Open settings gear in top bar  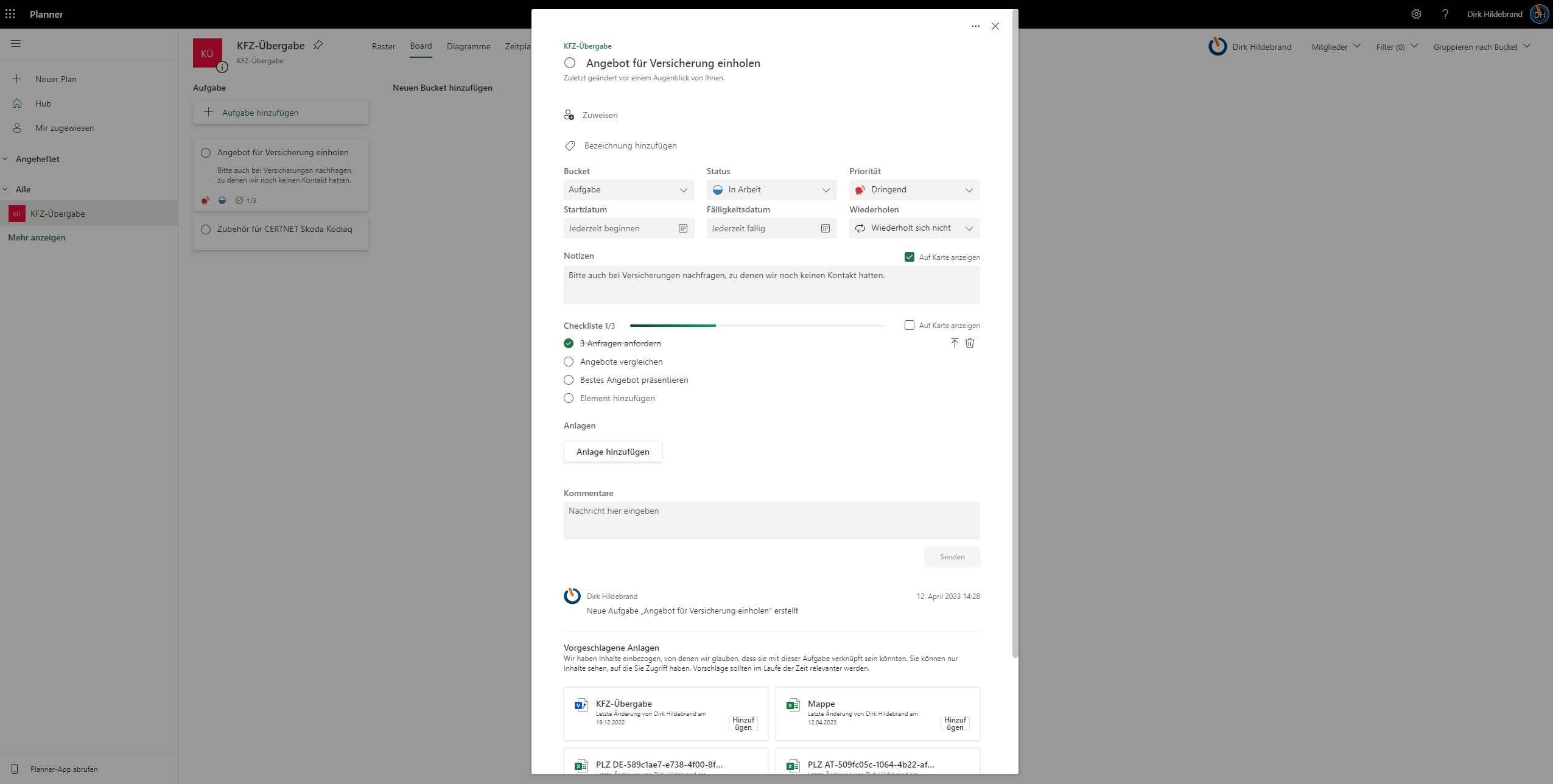(1417, 14)
